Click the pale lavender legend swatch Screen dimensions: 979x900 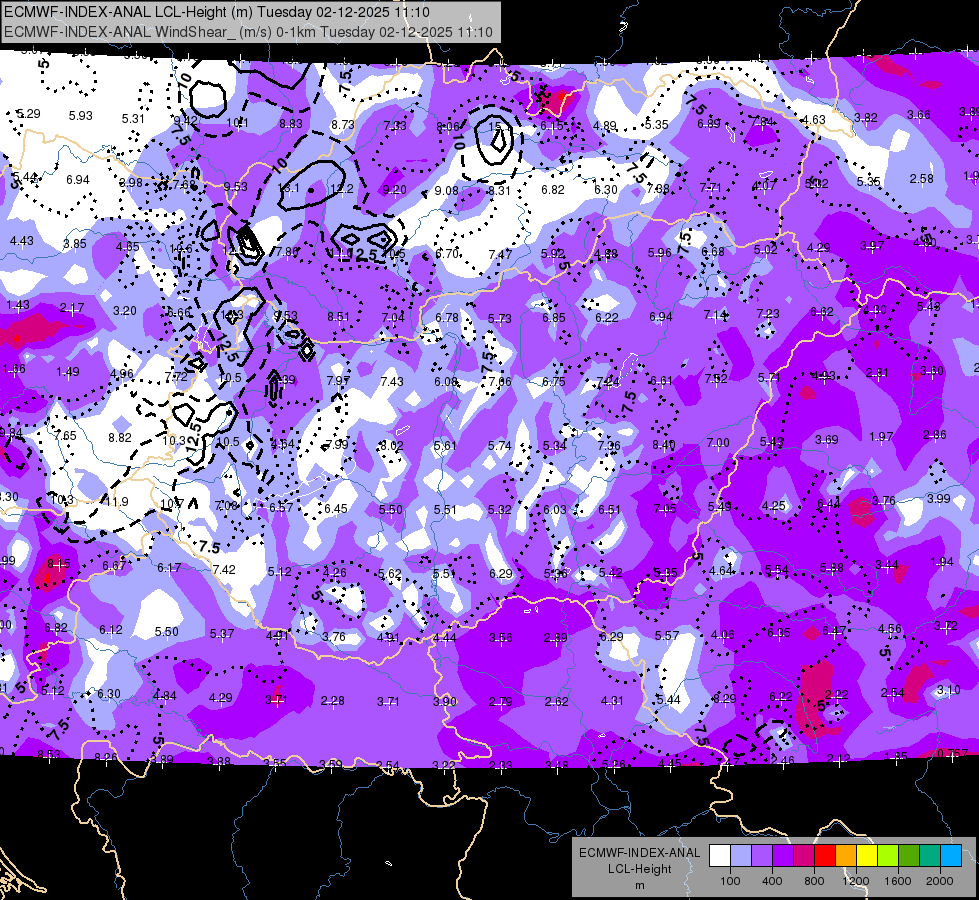[x=741, y=856]
